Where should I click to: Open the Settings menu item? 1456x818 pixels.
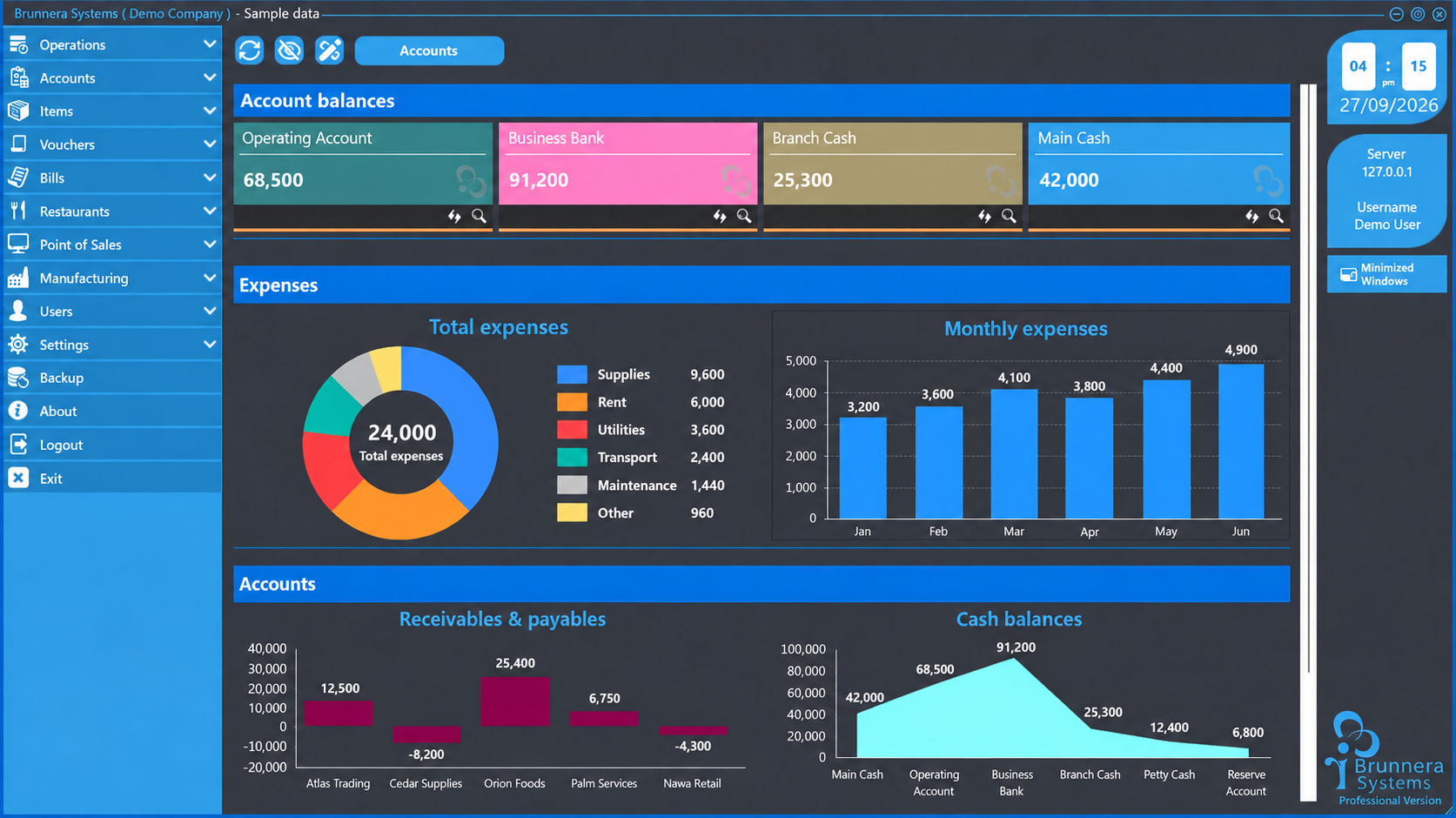pos(112,345)
